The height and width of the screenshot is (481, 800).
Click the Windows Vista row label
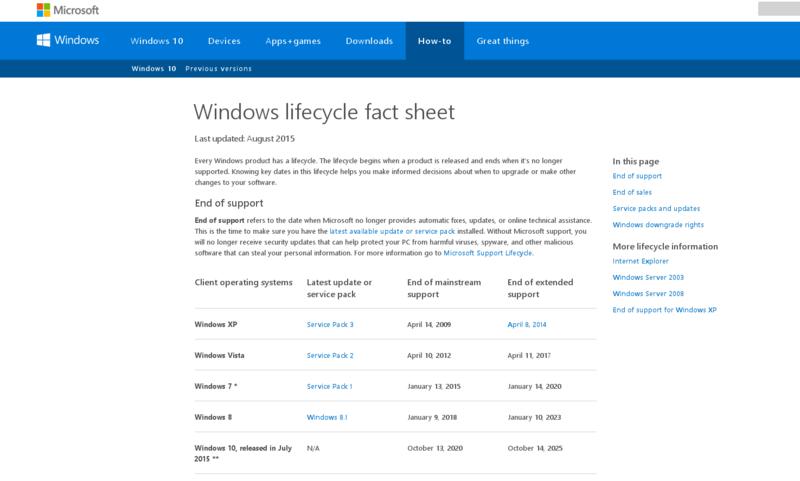pos(219,356)
